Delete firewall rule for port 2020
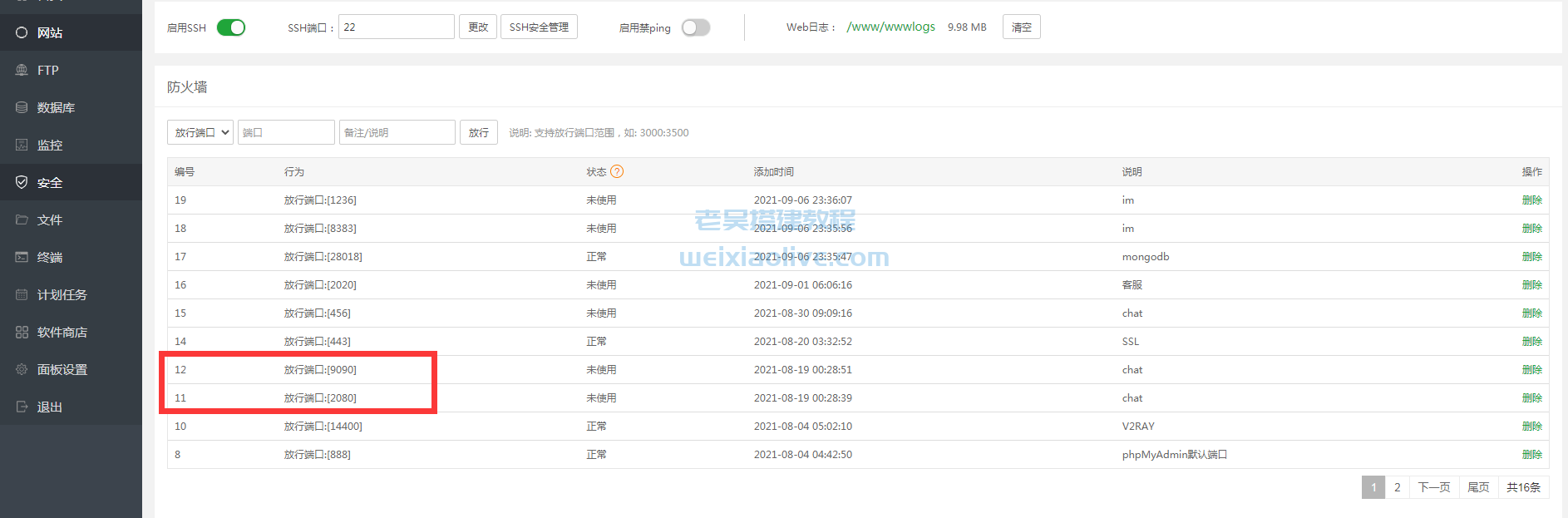The image size is (1568, 518). pyautogui.click(x=1532, y=284)
